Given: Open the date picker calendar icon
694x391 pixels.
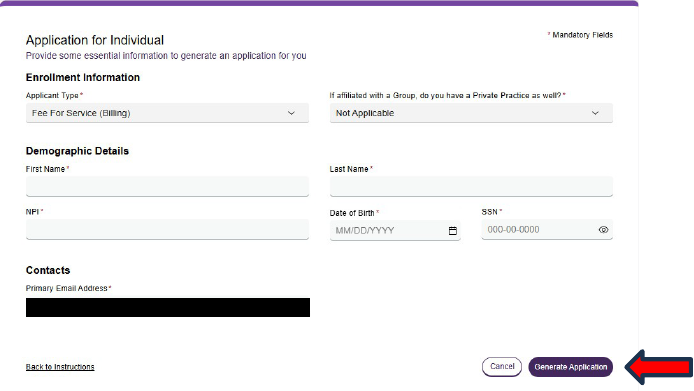Looking at the screenshot, I should point(452,231).
